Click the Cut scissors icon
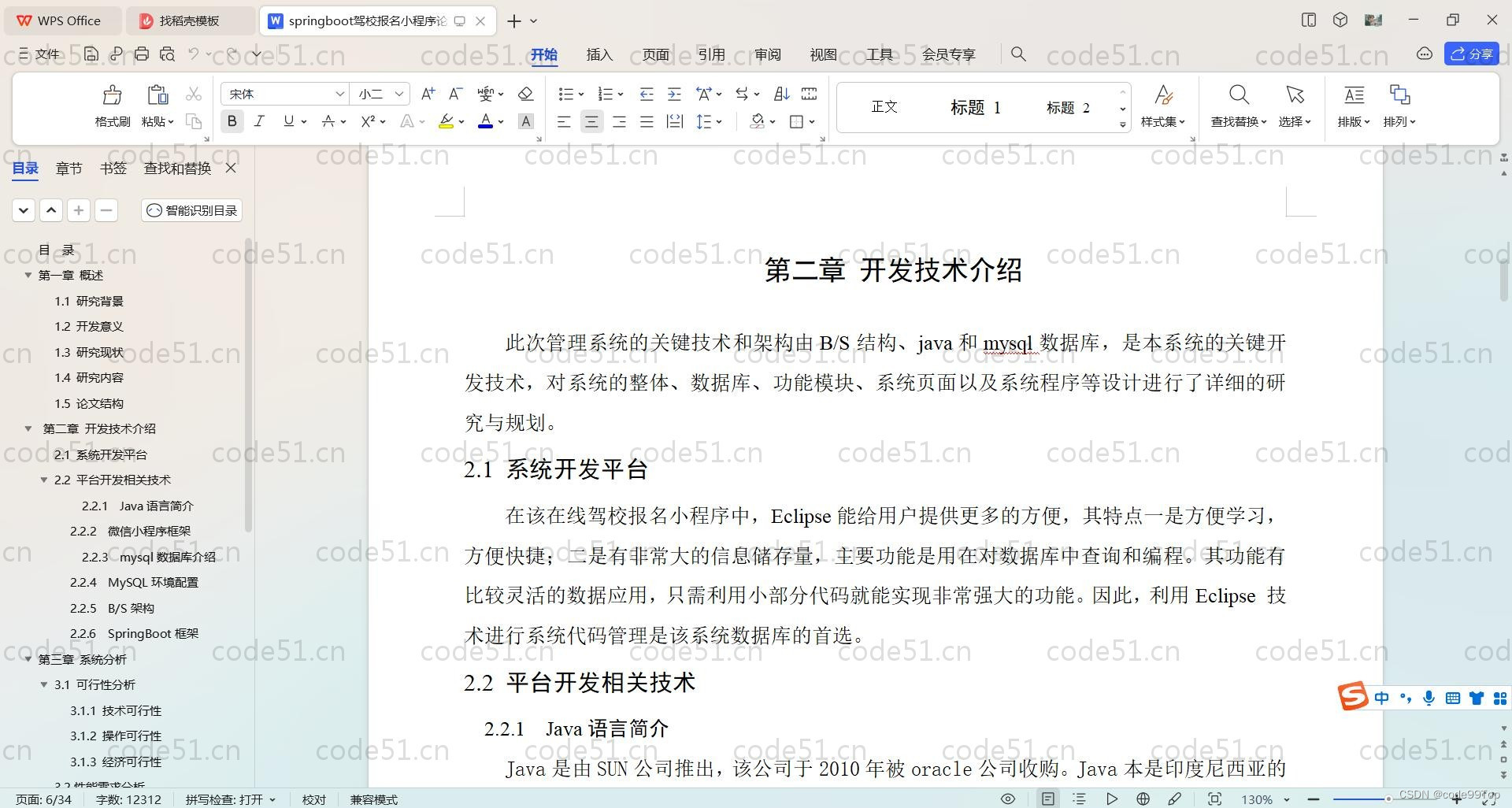Image resolution: width=1512 pixels, height=808 pixels. click(194, 95)
